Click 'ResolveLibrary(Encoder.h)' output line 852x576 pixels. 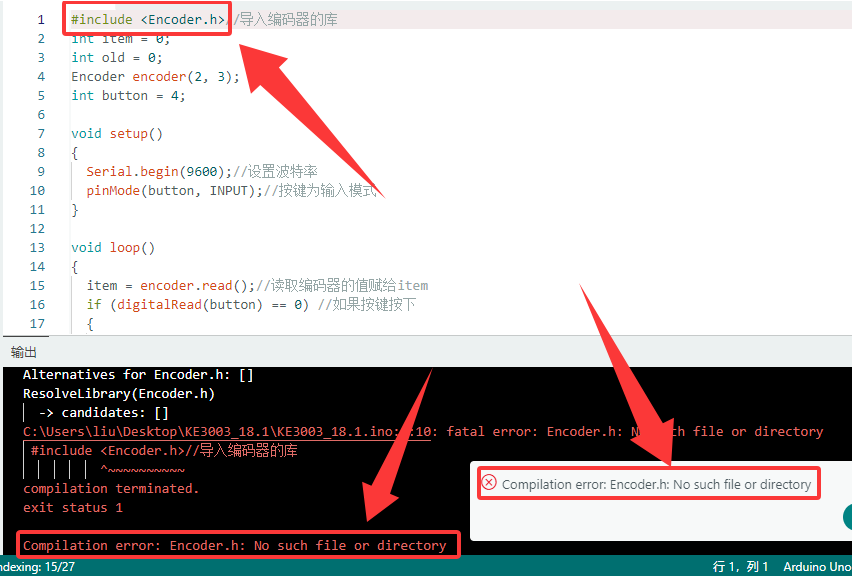tap(119, 393)
